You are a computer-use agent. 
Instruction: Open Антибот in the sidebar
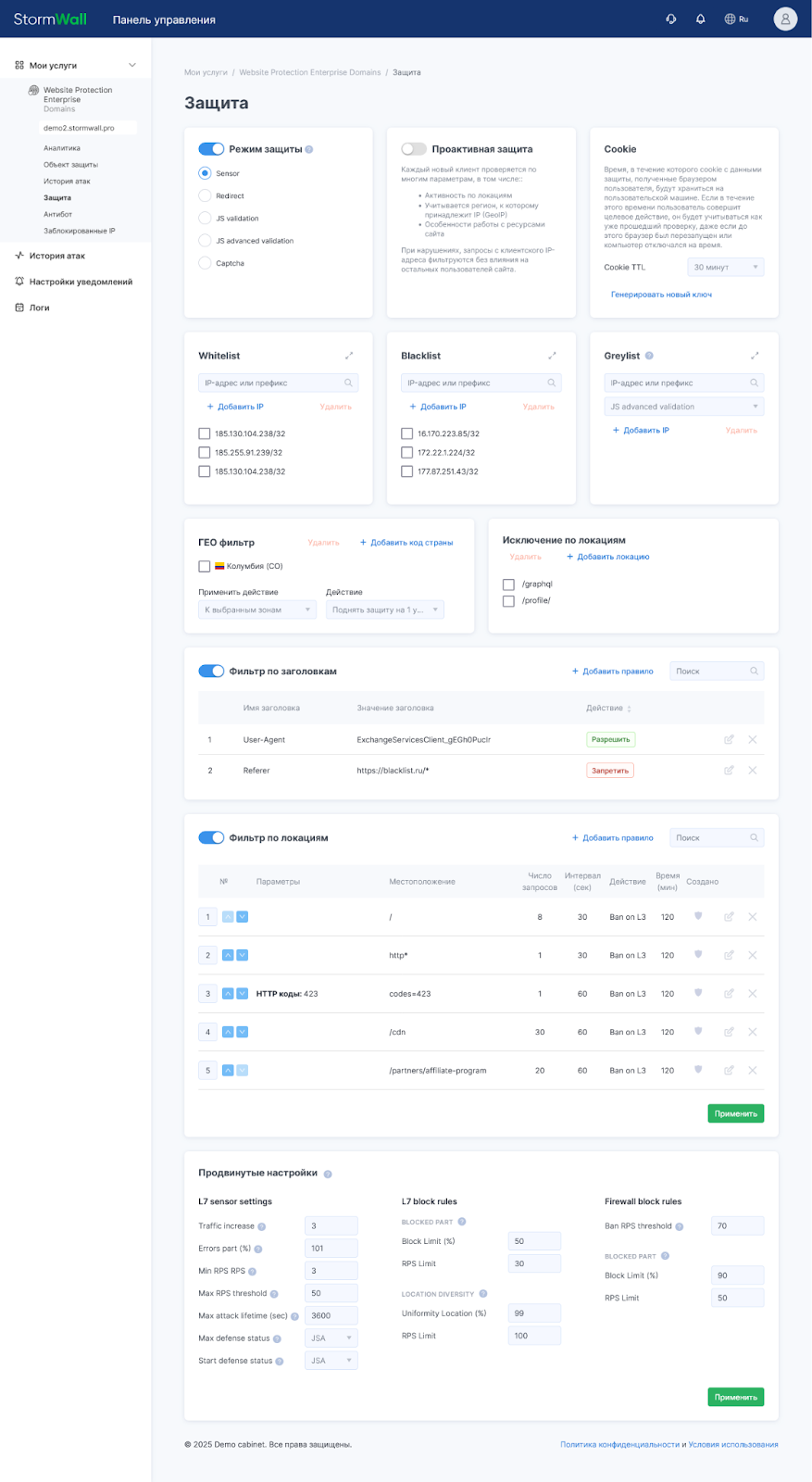[57, 214]
